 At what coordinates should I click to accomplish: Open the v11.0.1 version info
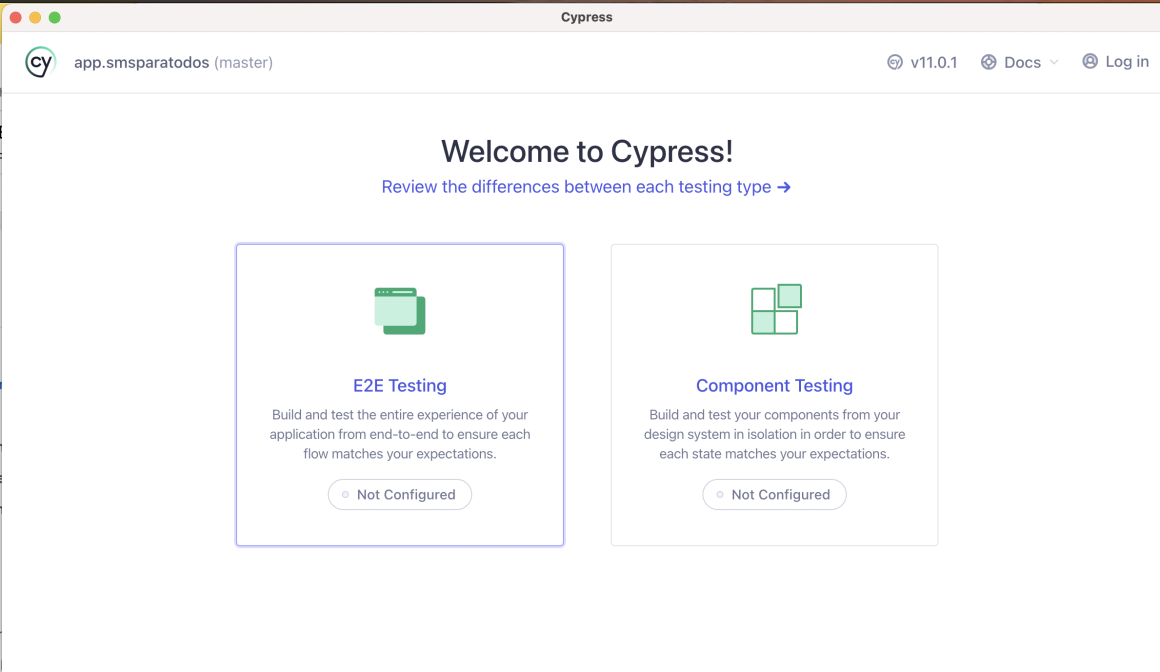[x=922, y=62]
